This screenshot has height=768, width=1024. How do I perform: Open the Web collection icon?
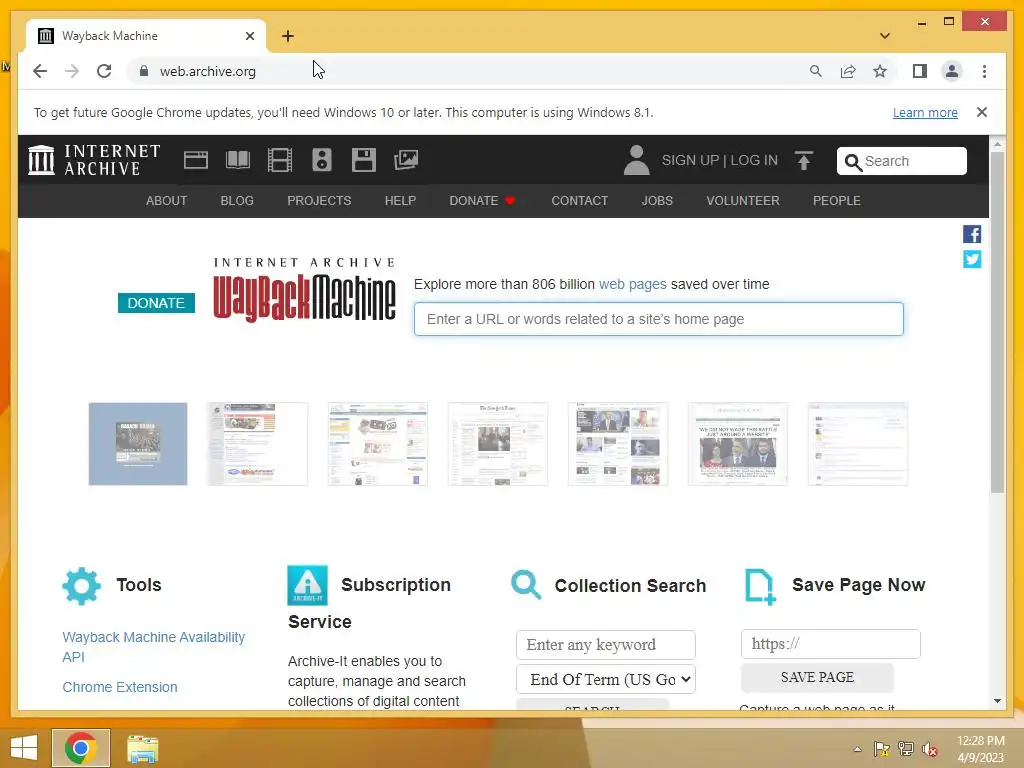point(196,160)
